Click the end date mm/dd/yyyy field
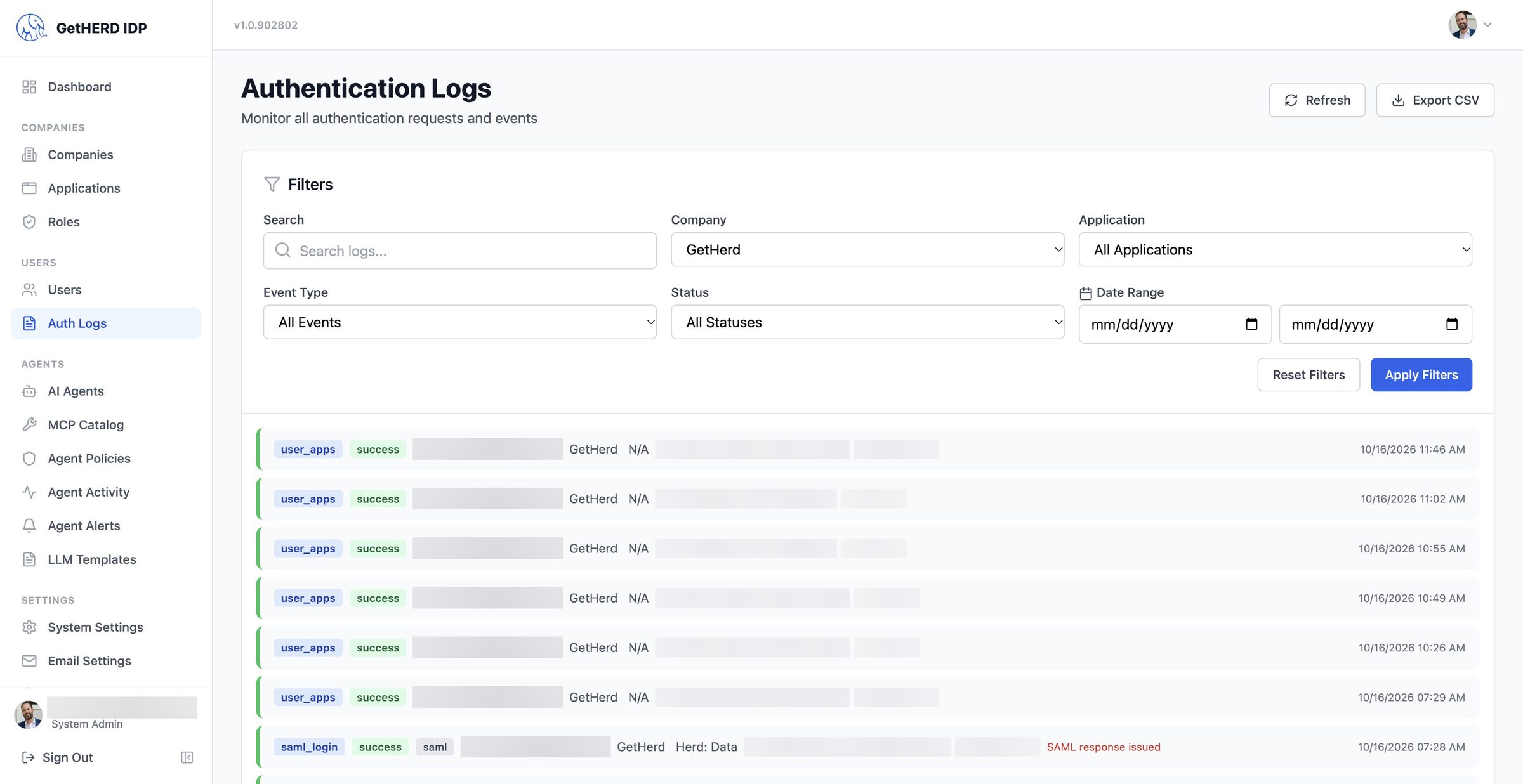 (1376, 324)
